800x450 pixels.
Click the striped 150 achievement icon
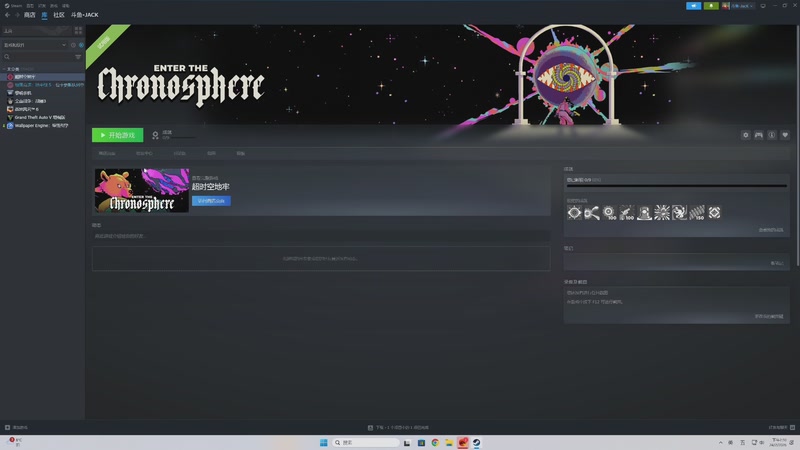(x=697, y=213)
